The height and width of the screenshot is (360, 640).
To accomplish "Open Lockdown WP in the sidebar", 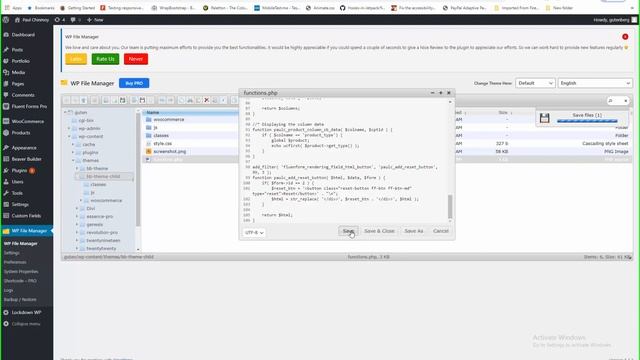I will tap(27, 312).
